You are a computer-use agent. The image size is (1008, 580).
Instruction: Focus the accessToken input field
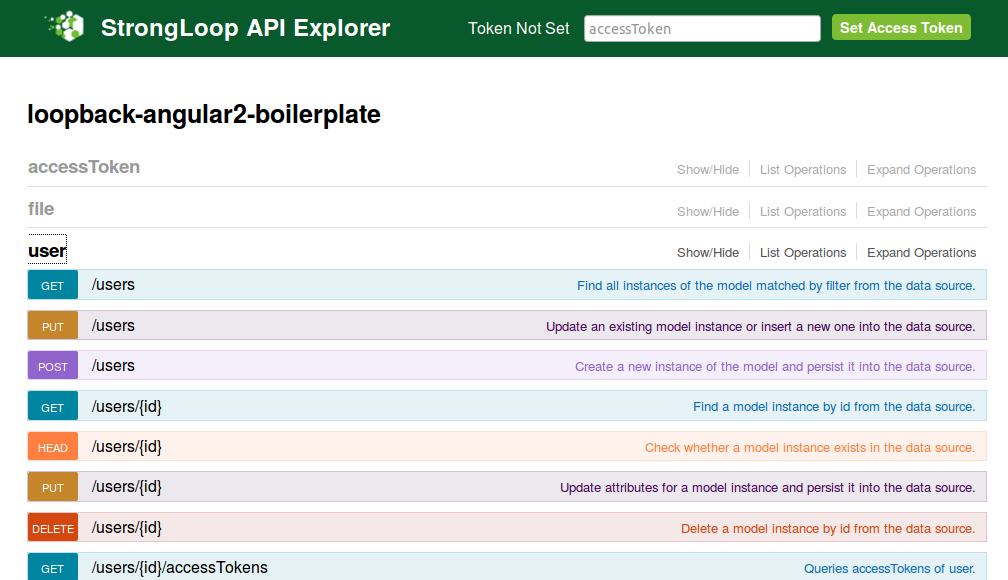(702, 28)
